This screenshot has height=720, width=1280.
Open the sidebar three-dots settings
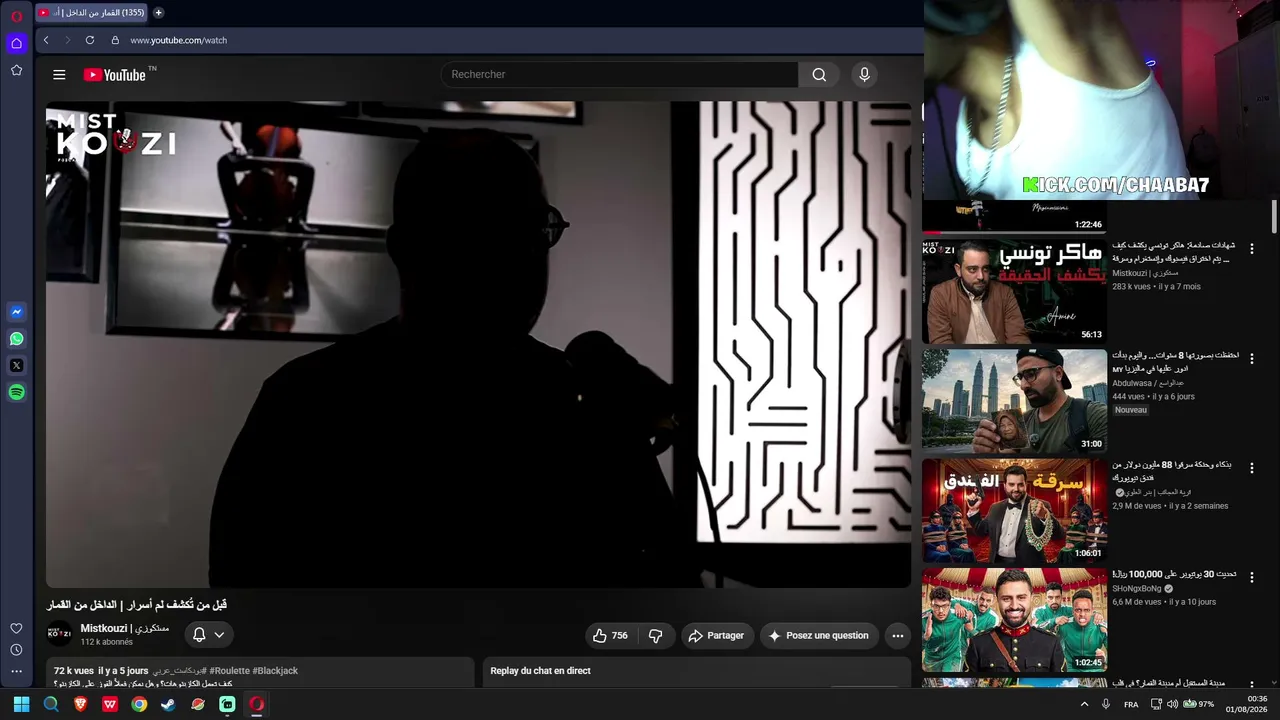click(x=16, y=672)
